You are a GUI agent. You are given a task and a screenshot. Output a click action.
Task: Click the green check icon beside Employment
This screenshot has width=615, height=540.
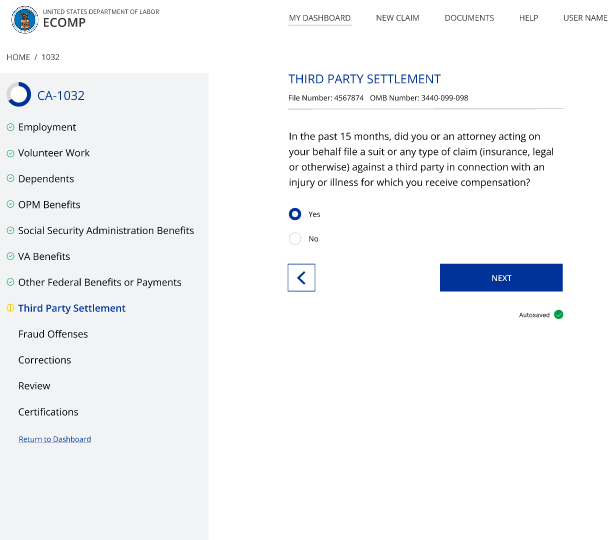coord(10,127)
